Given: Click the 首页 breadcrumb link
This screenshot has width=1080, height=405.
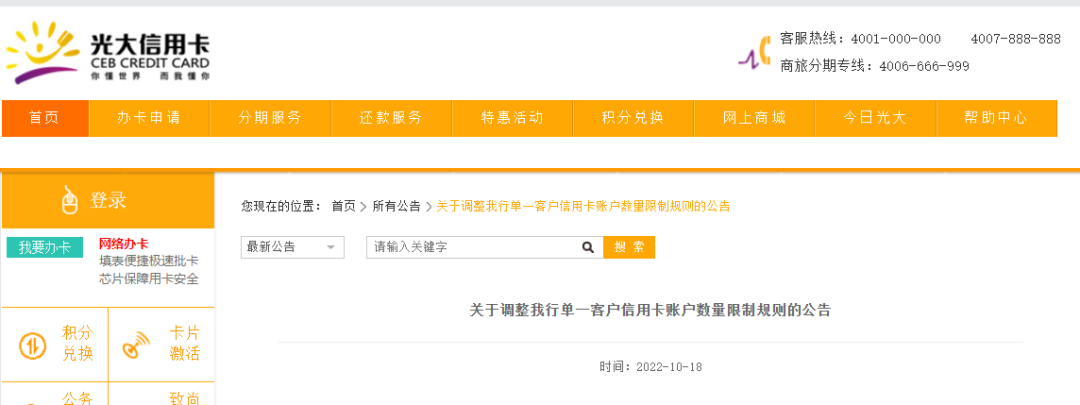Looking at the screenshot, I should (x=343, y=206).
